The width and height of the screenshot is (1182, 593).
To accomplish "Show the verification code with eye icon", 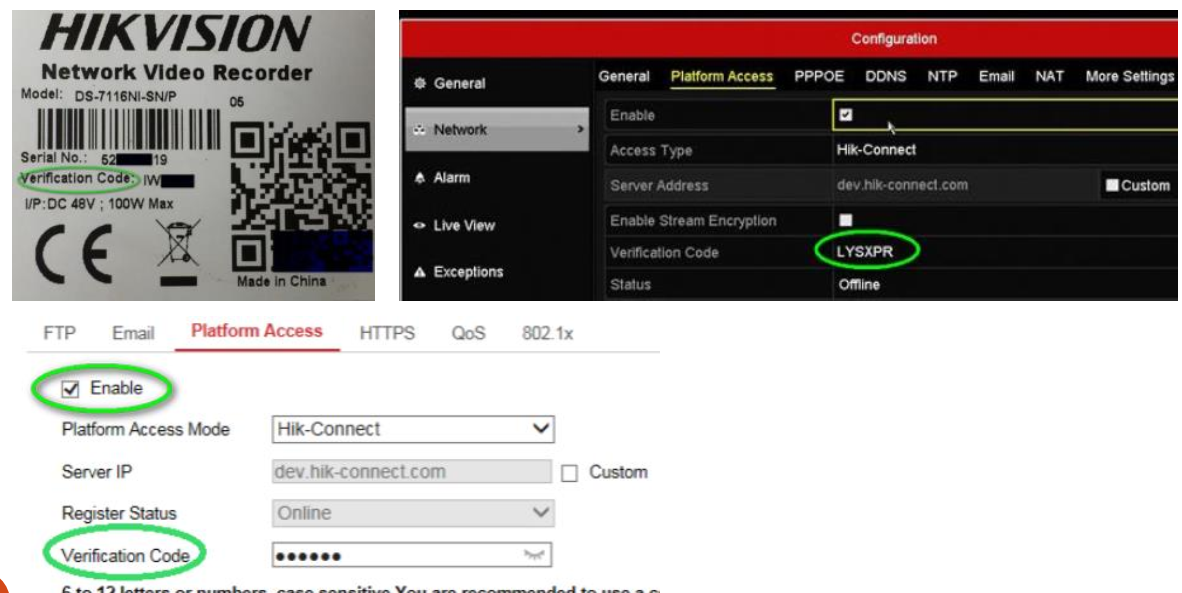I will (x=534, y=556).
